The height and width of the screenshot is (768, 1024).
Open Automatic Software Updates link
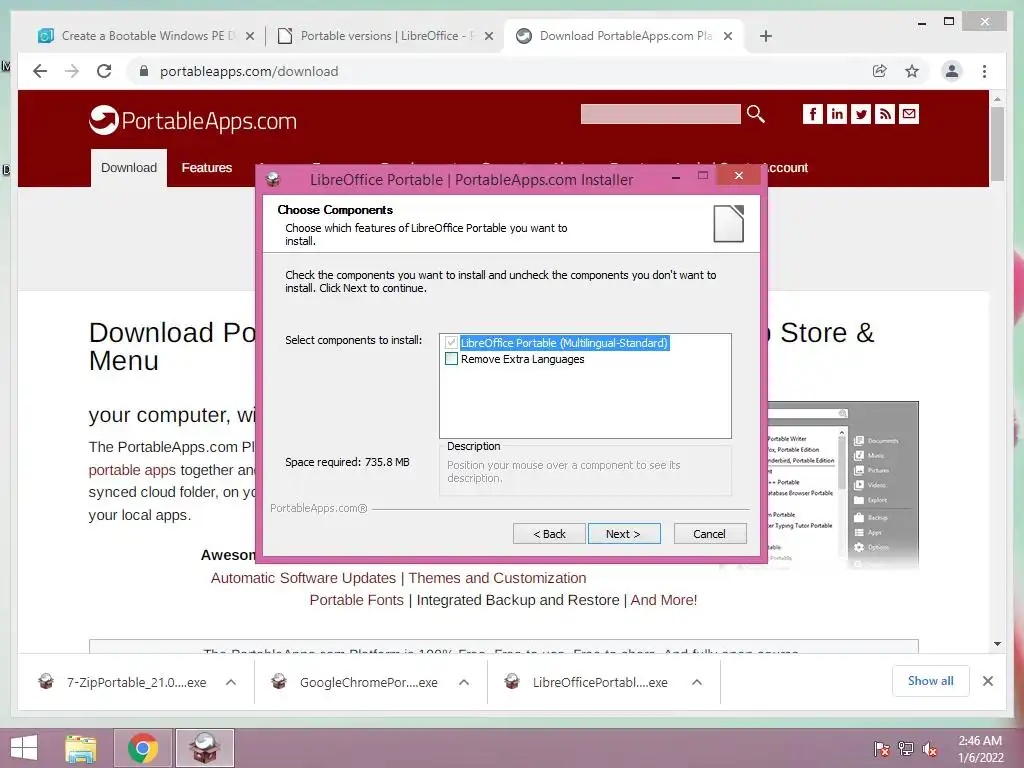tap(303, 578)
